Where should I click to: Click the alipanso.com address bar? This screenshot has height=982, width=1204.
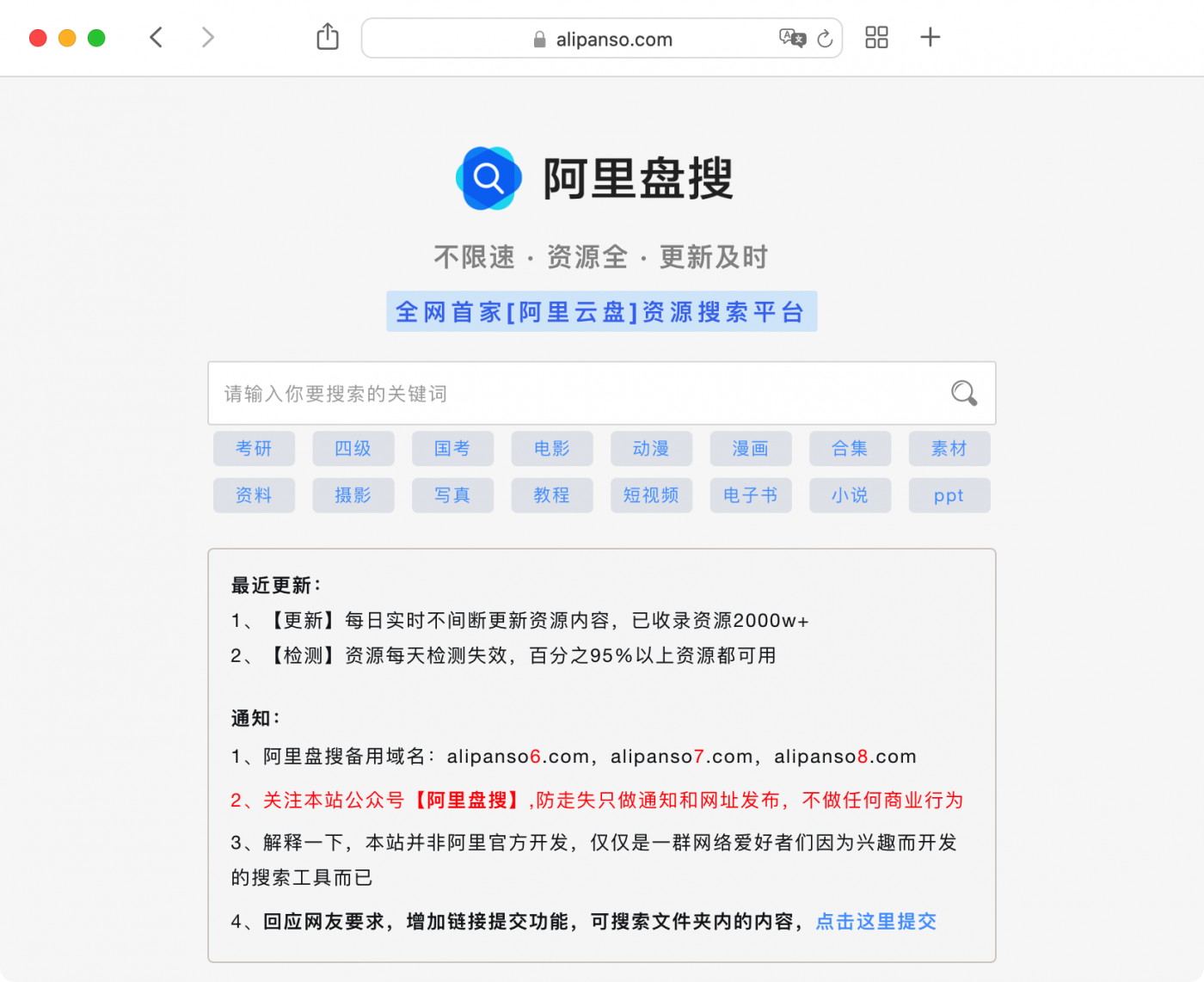click(x=602, y=38)
